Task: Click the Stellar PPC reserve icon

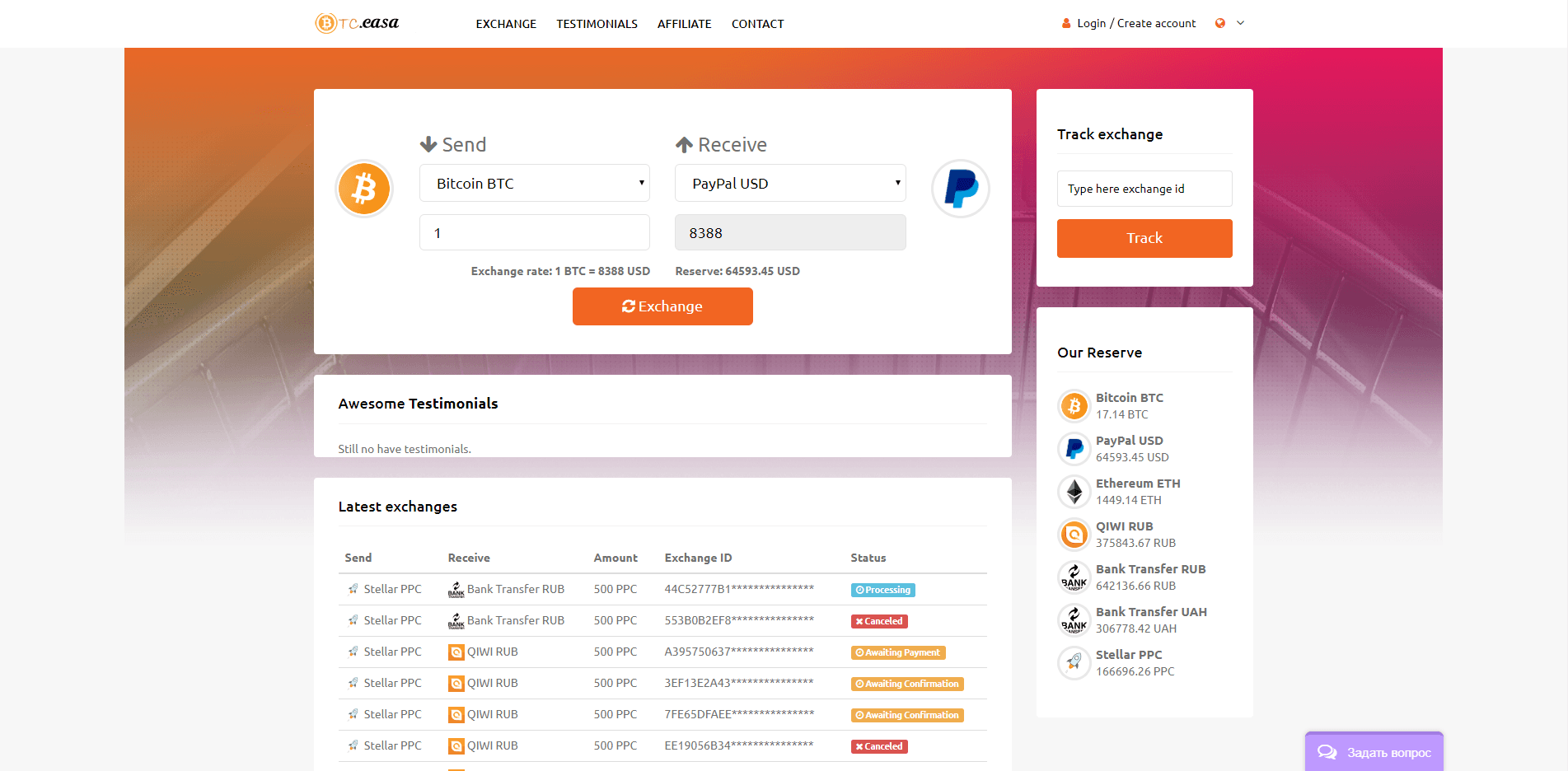Action: [1074, 662]
